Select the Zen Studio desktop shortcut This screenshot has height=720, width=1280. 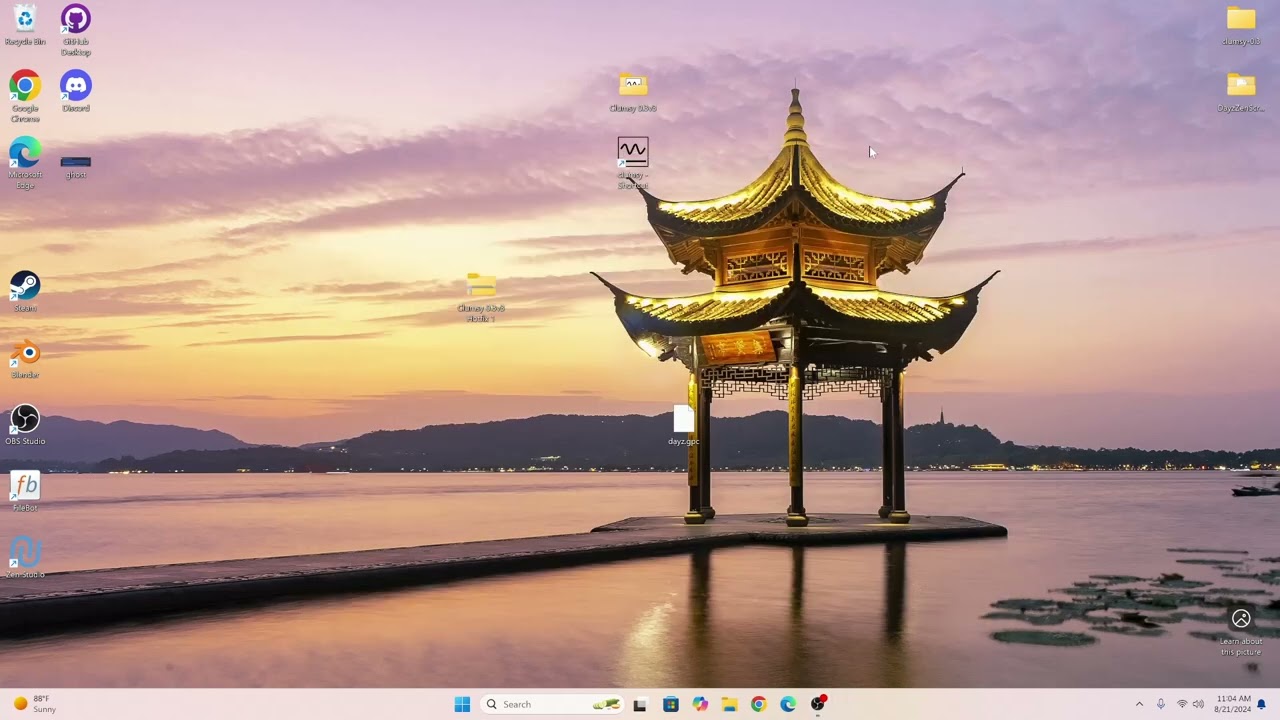point(25,557)
